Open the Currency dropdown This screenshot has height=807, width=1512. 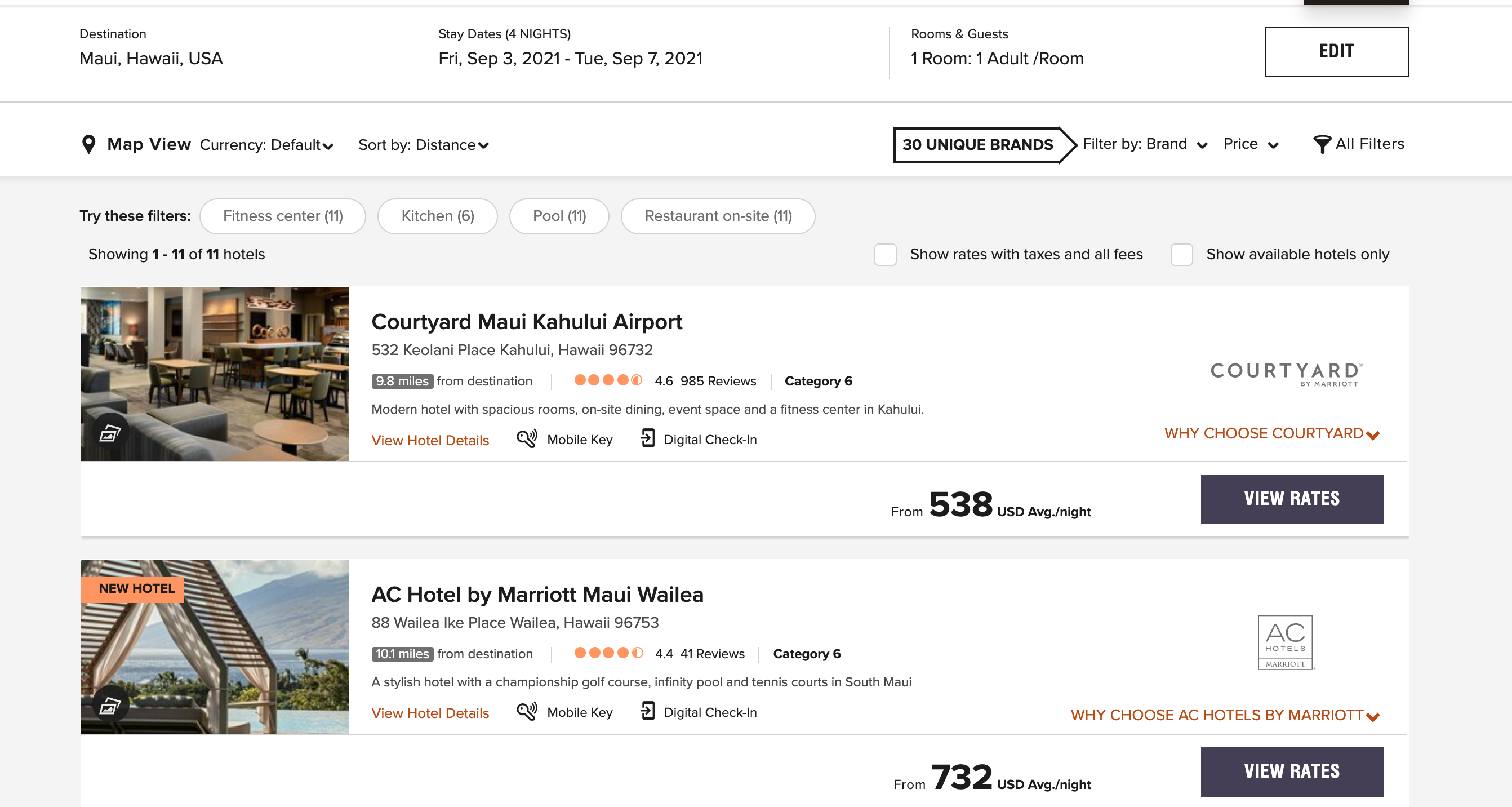pos(266,145)
